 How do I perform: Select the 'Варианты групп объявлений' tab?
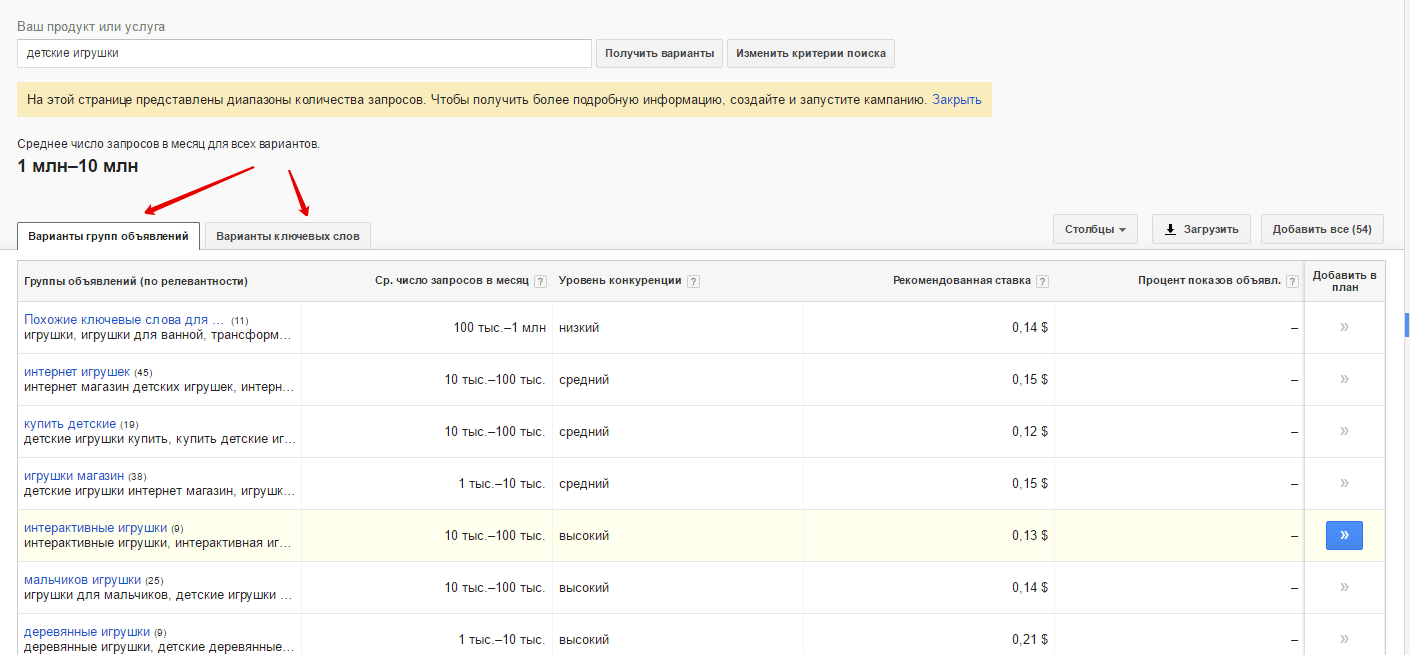pos(108,236)
